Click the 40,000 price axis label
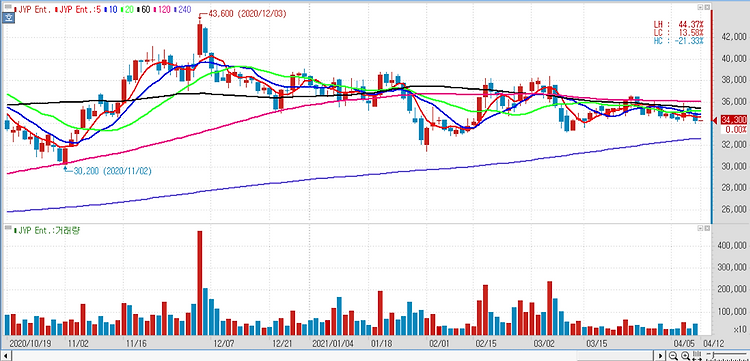This screenshot has height=361, width=750. 733,59
